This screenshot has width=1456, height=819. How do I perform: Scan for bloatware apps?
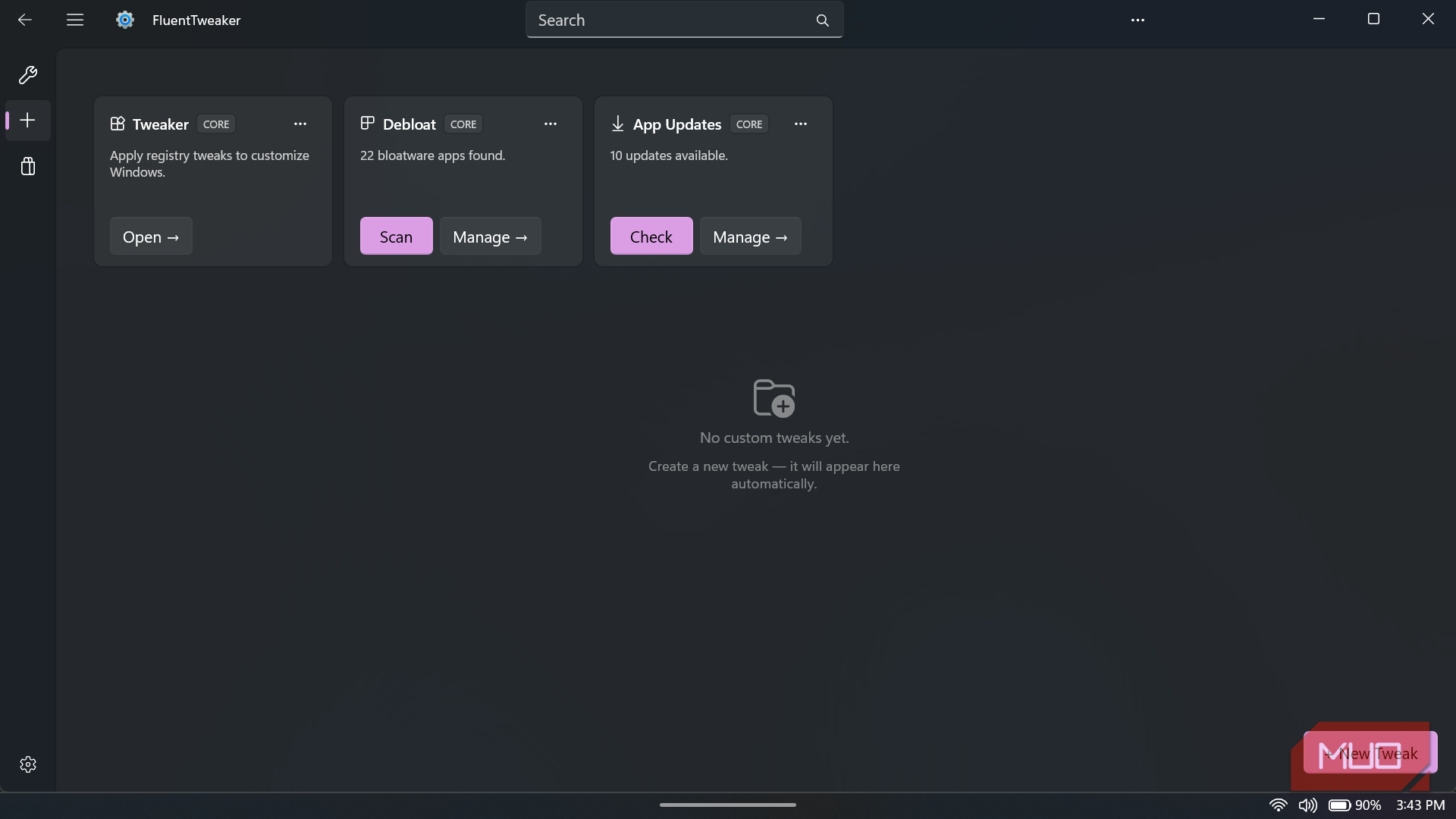coord(397,237)
